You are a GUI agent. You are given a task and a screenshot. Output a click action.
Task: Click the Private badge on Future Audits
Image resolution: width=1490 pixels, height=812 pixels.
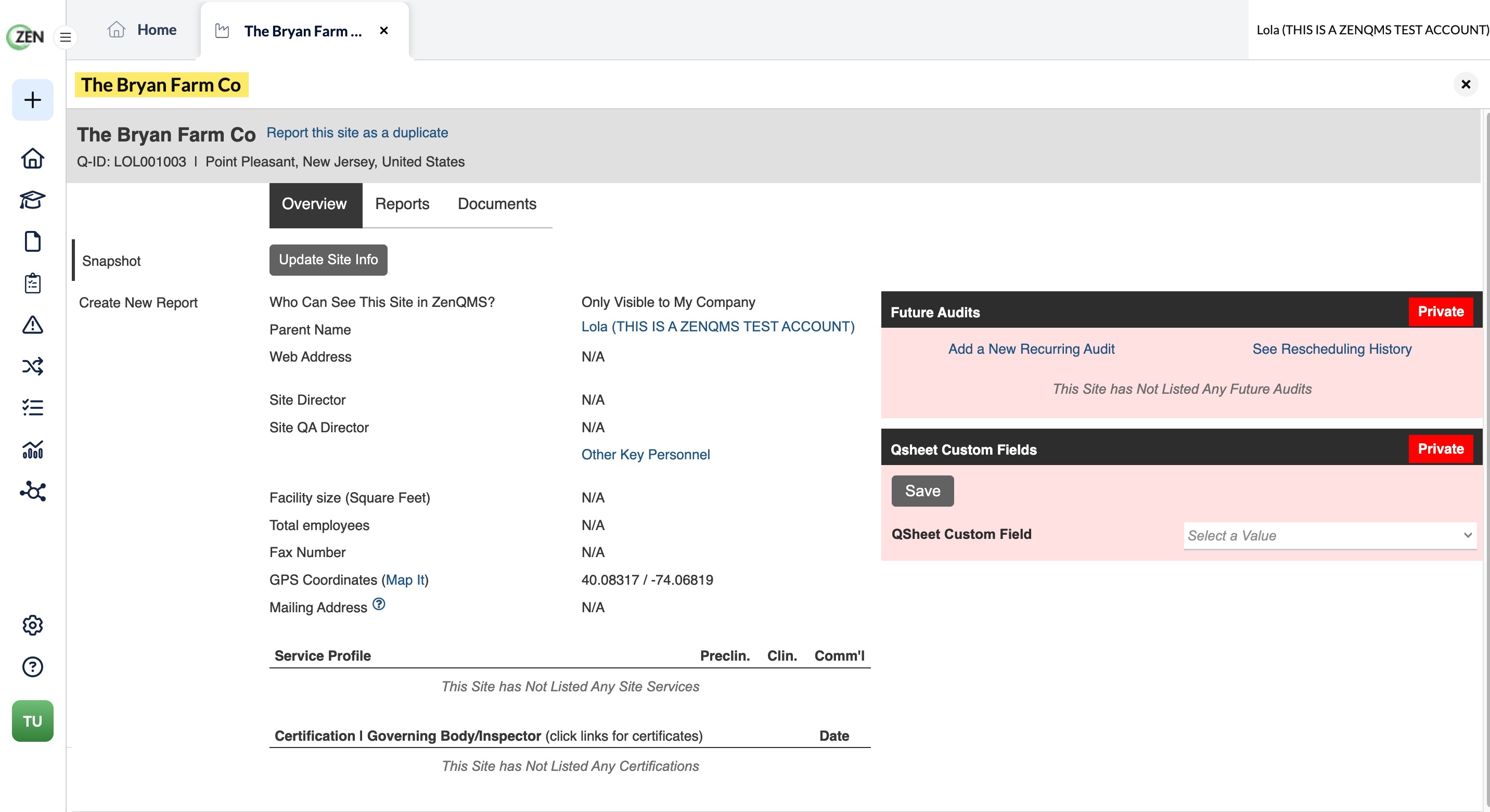(1441, 312)
